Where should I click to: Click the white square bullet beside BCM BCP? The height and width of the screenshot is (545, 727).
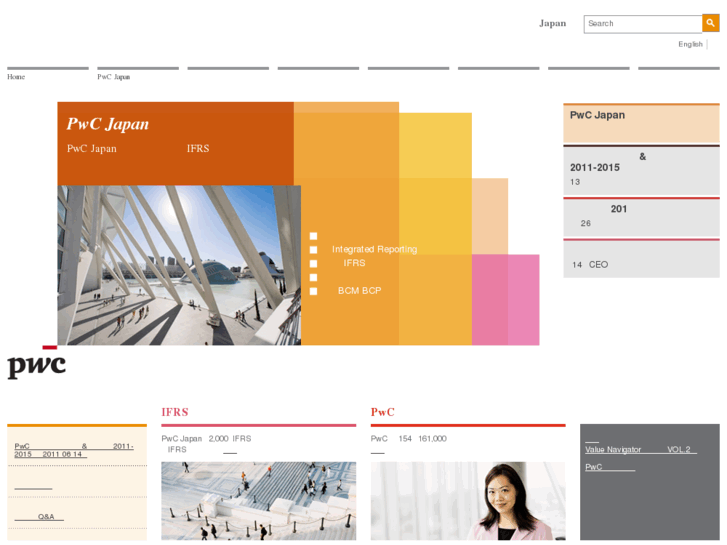point(313,291)
